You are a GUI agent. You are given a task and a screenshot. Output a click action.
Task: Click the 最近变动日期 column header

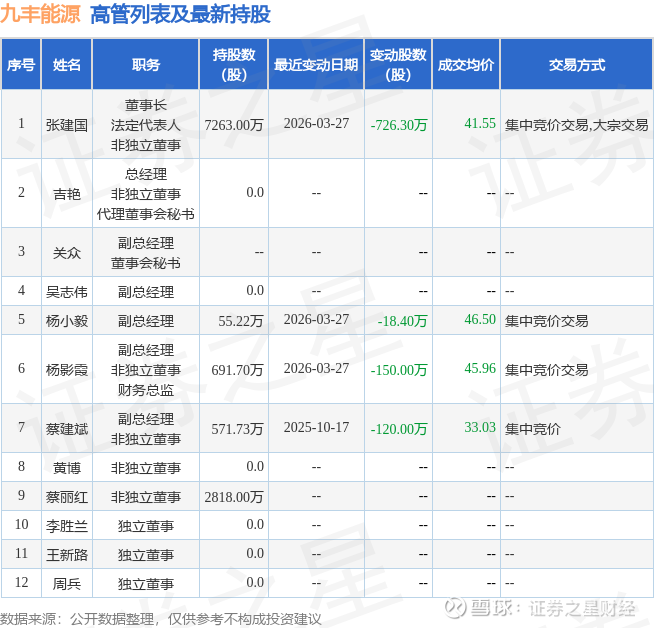pyautogui.click(x=316, y=65)
